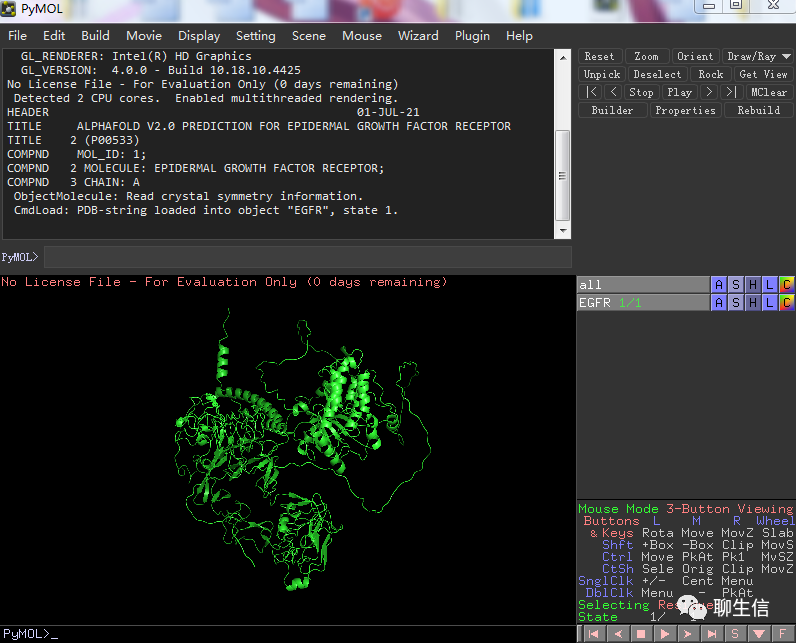
Task: Open the Action (A) menu for EGFR
Action: 719,303
